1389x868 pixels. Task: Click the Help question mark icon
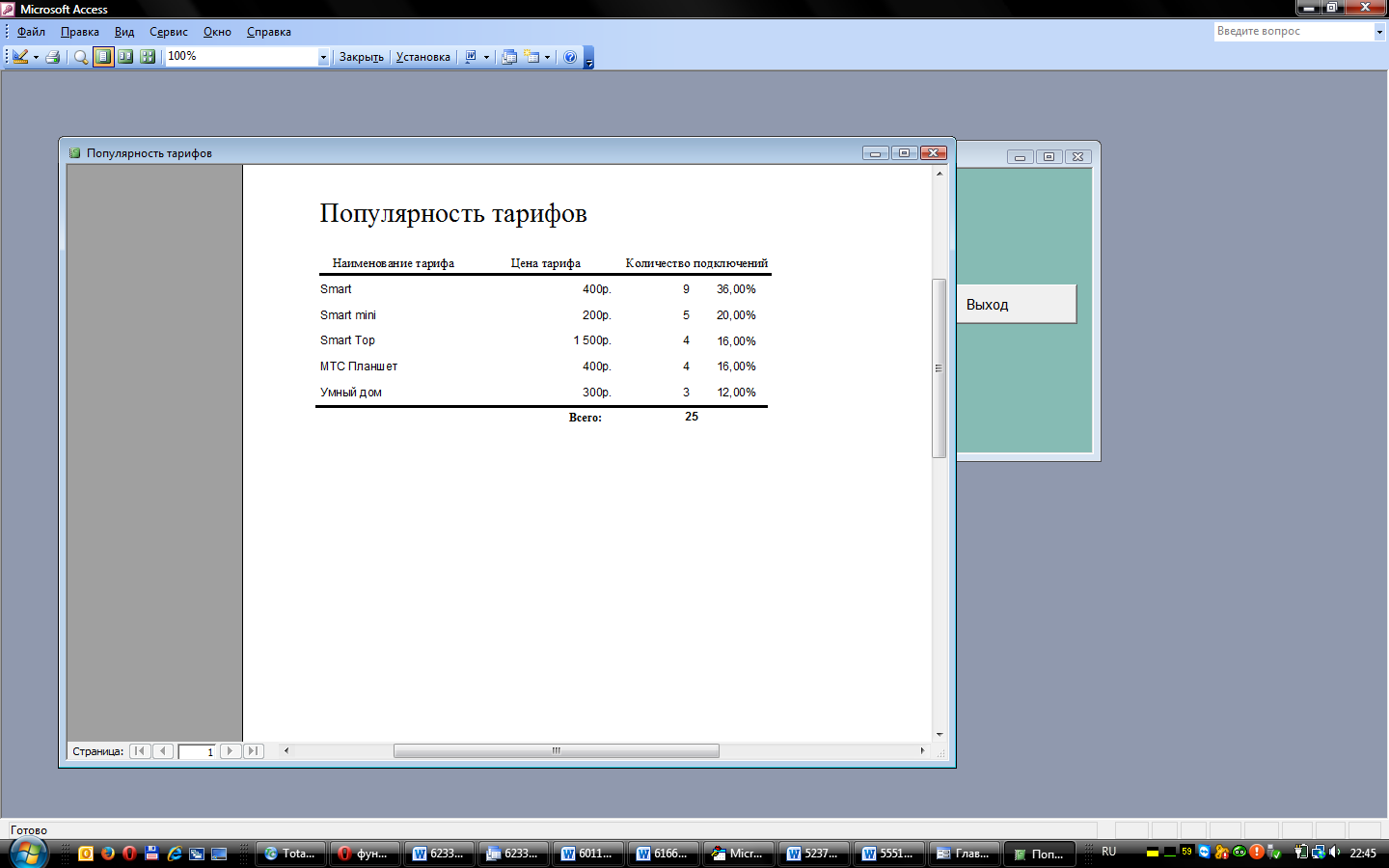click(570, 57)
